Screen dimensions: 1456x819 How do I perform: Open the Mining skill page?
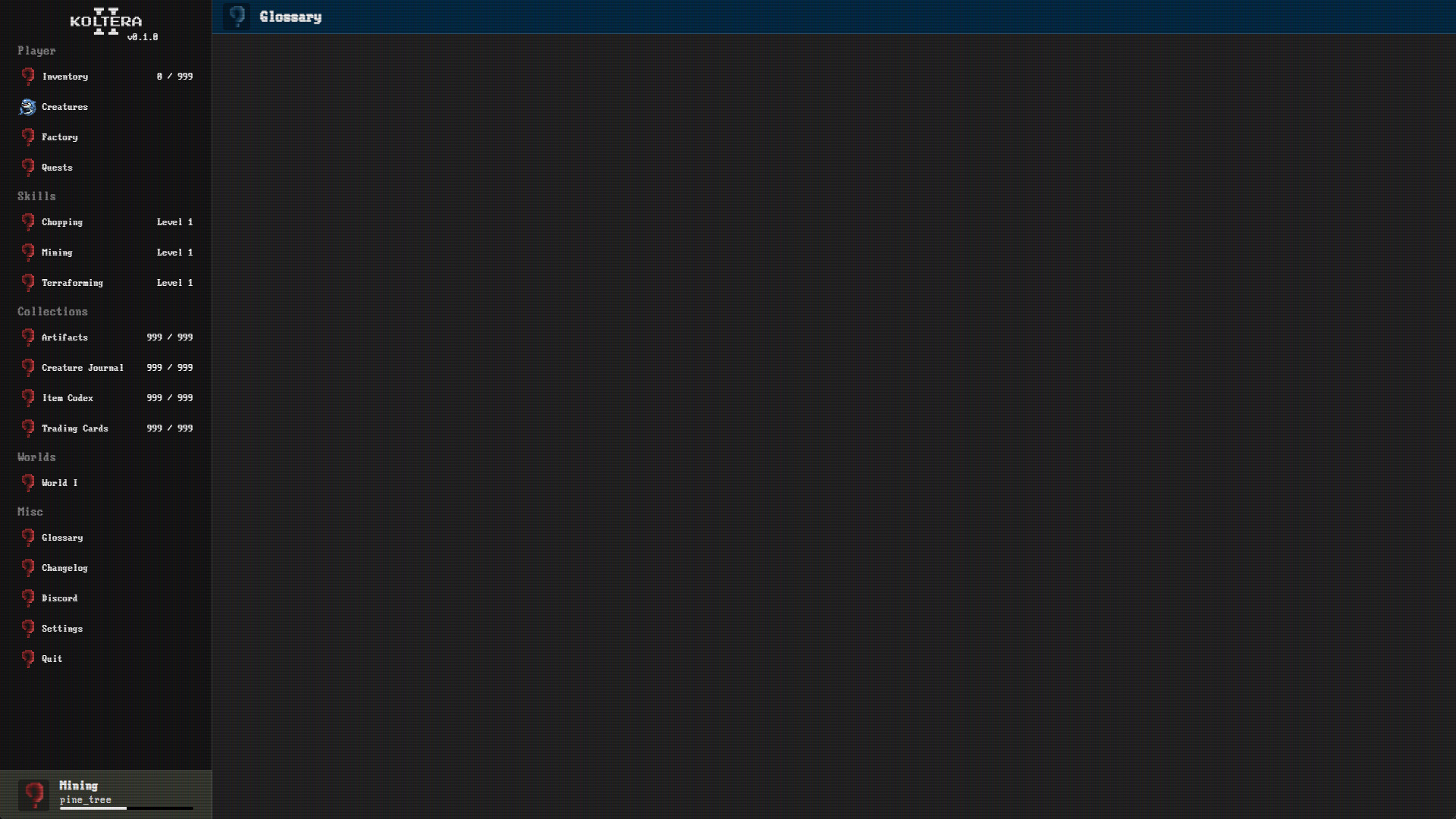(106, 253)
